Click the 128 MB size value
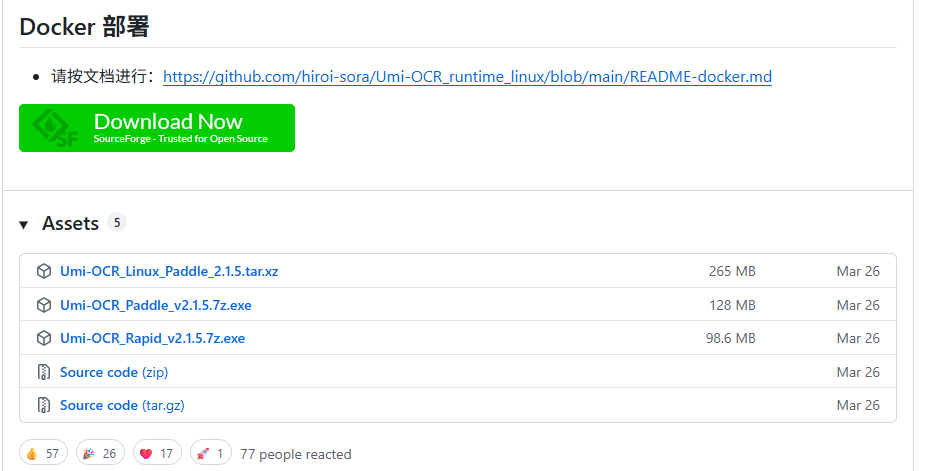The image size is (928, 471). [732, 305]
